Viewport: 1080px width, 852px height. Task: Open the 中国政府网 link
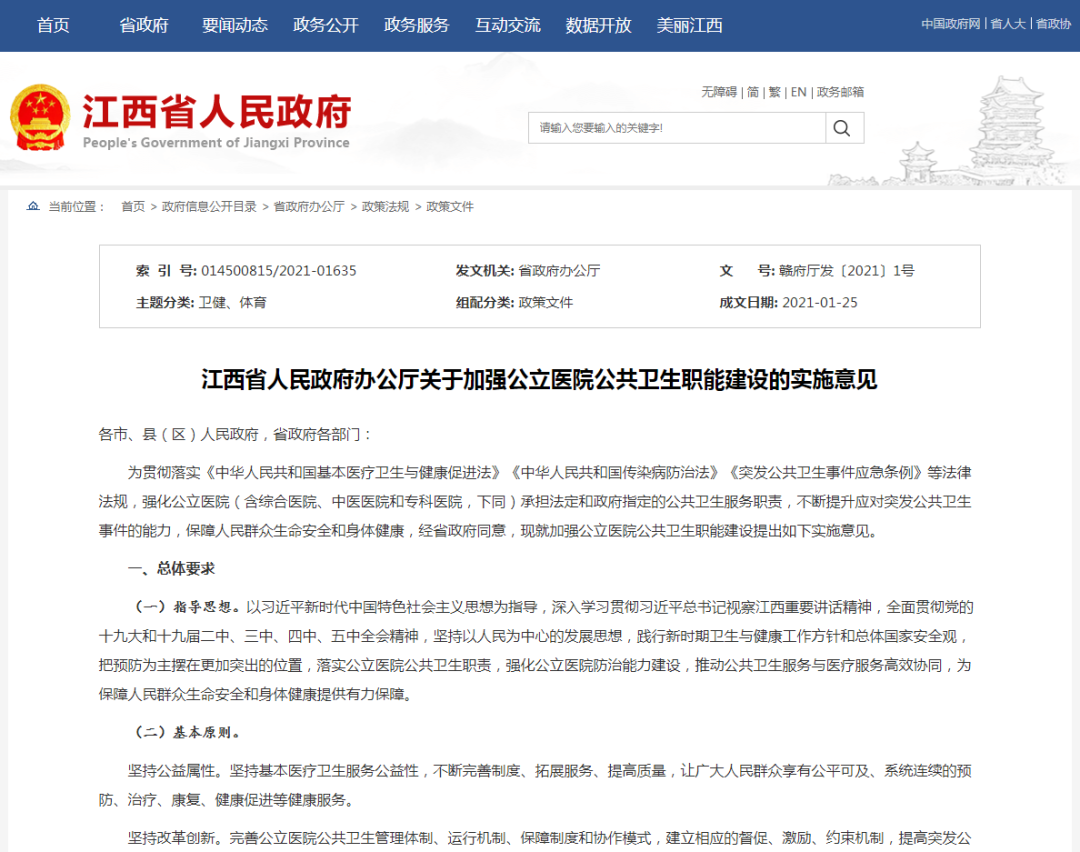(951, 24)
